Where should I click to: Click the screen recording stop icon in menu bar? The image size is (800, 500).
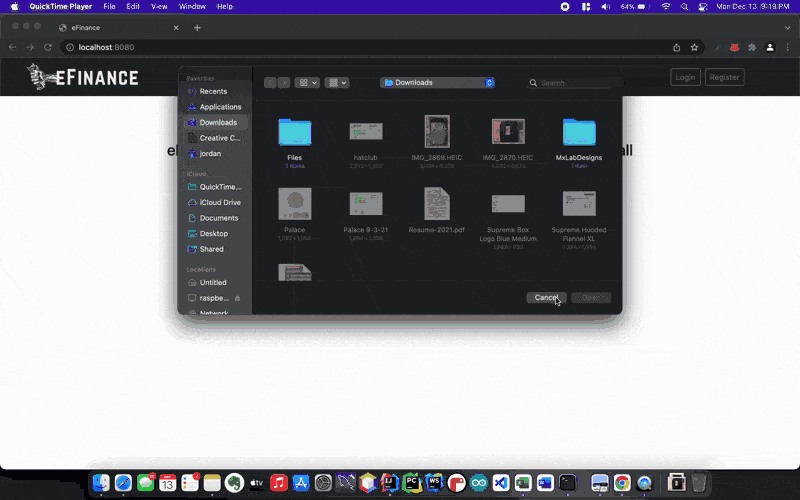565,7
